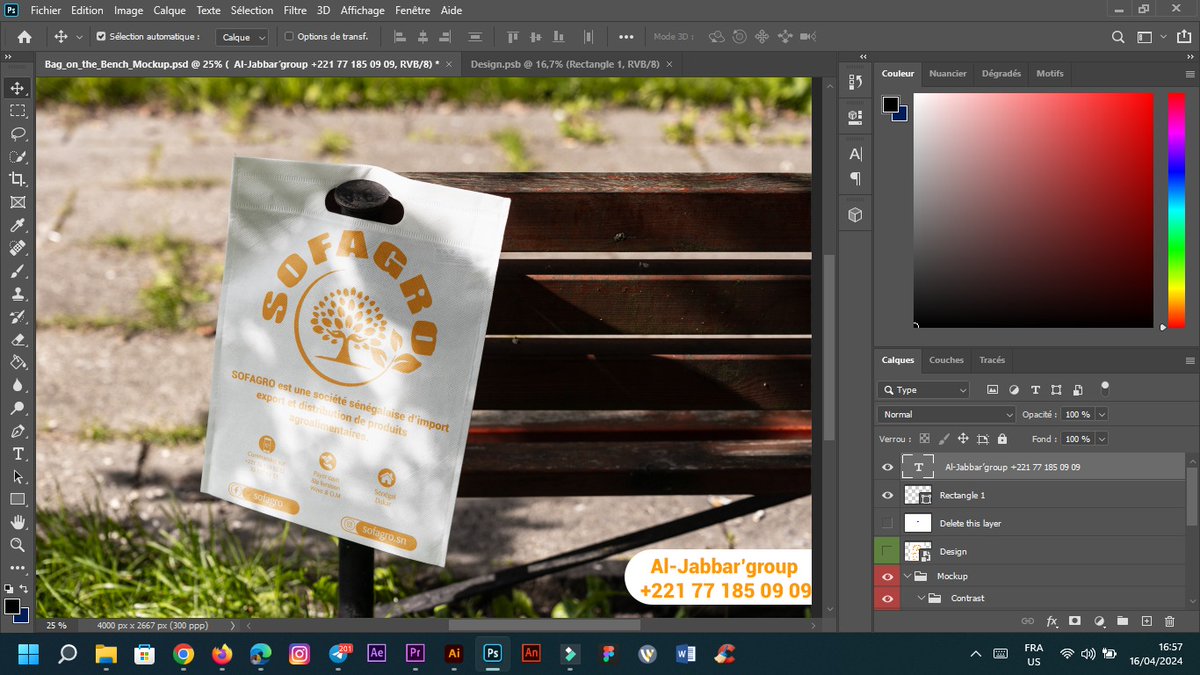1200x675 pixels.
Task: Select the Zoom tool in toolbar
Action: pos(18,545)
